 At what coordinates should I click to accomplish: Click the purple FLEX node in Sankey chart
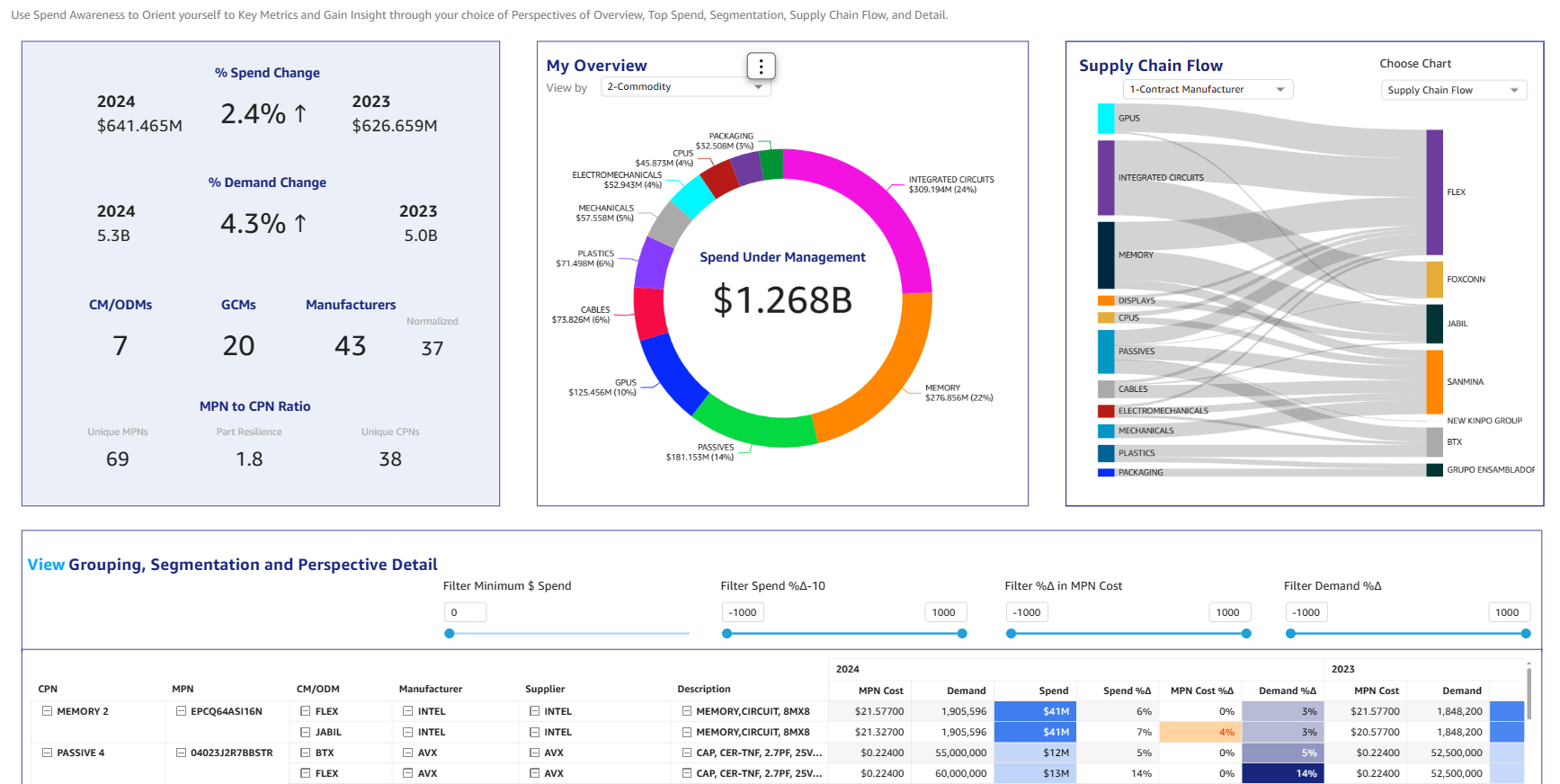[x=1434, y=192]
